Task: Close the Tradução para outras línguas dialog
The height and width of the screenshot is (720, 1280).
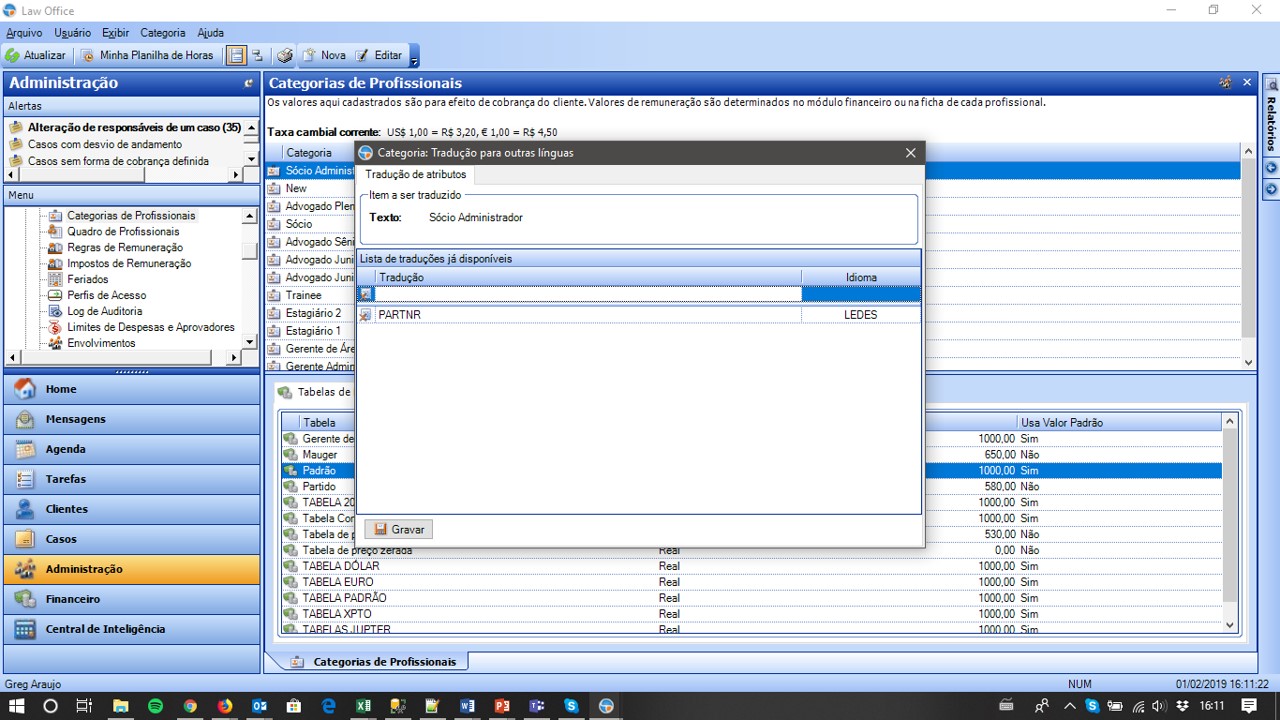Action: [x=910, y=153]
